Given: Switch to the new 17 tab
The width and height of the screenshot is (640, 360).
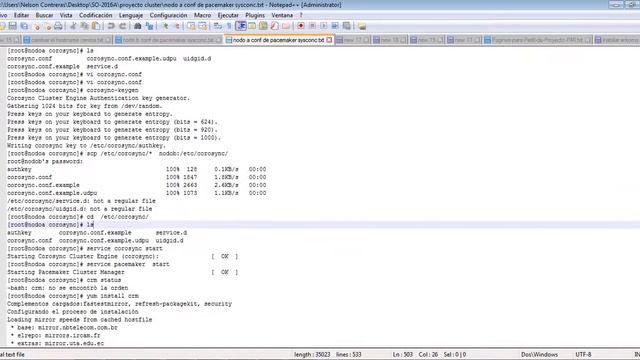Looking at the screenshot, I should pos(352,40).
